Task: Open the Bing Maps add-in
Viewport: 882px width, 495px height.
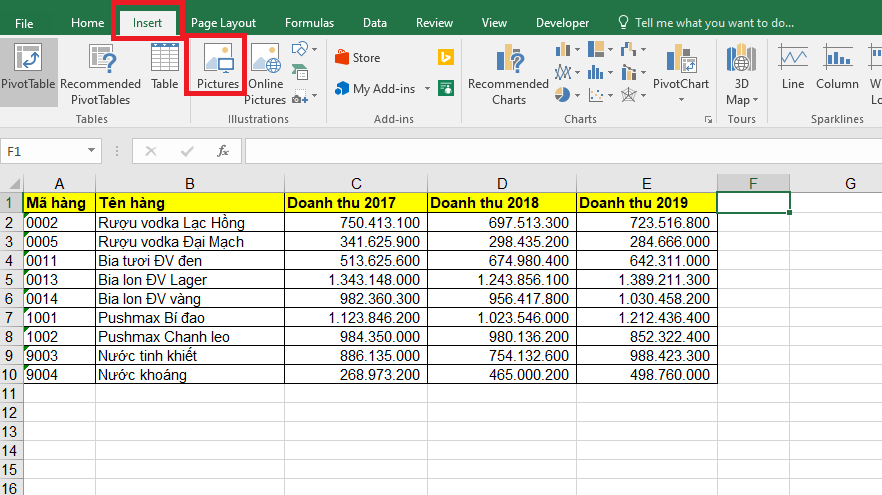Action: [446, 58]
